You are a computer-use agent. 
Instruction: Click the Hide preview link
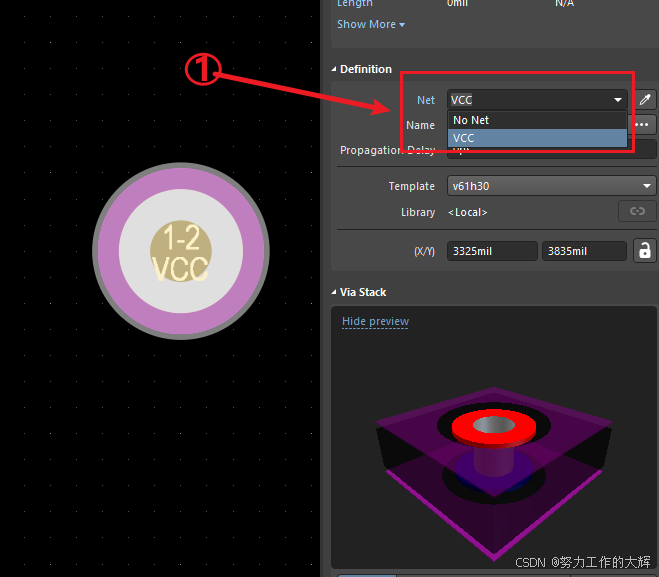pyautogui.click(x=375, y=321)
